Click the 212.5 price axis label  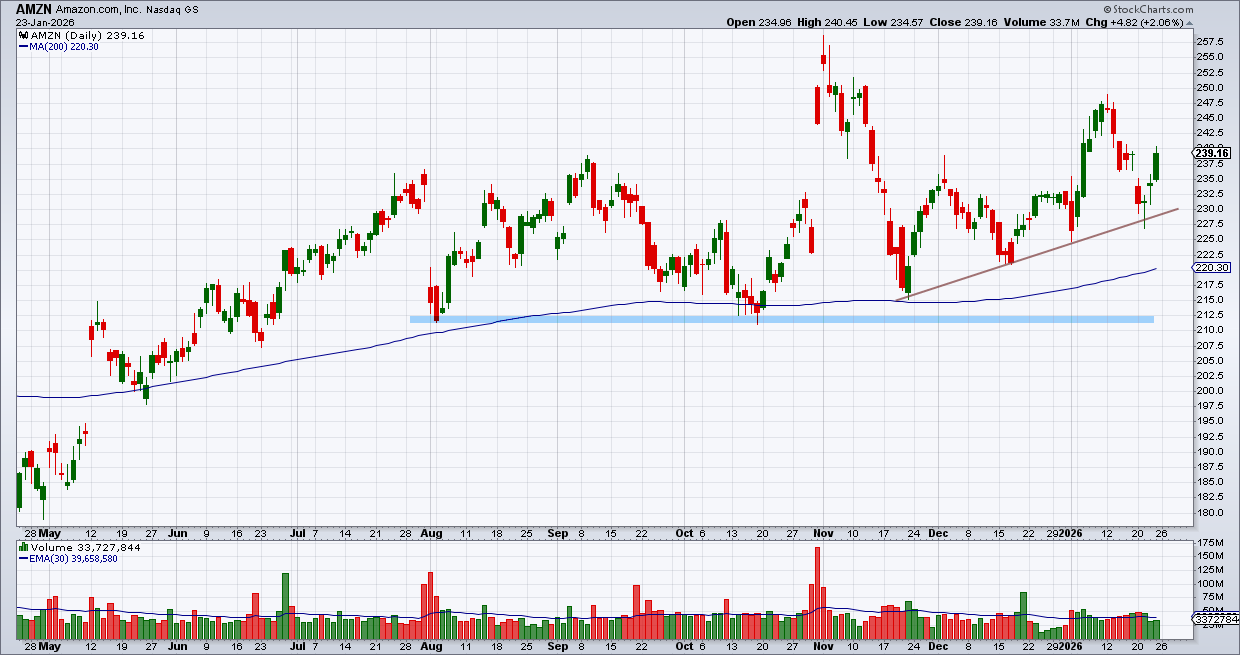point(1209,315)
